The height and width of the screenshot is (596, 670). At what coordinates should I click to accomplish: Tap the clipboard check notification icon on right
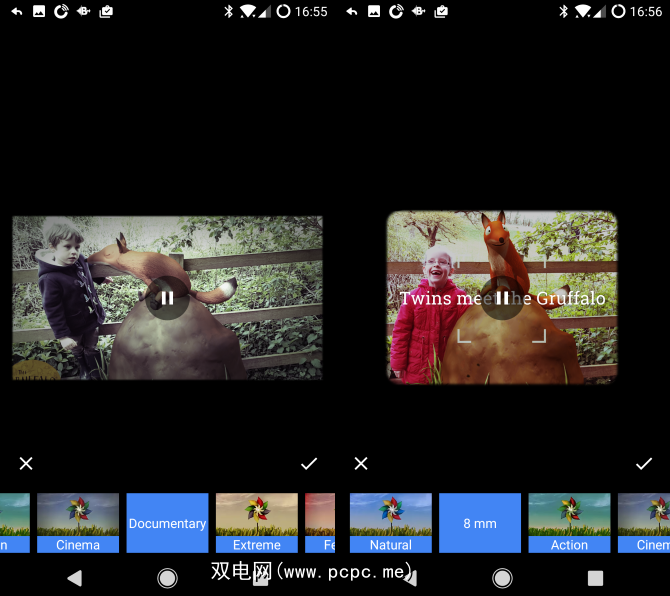point(441,12)
